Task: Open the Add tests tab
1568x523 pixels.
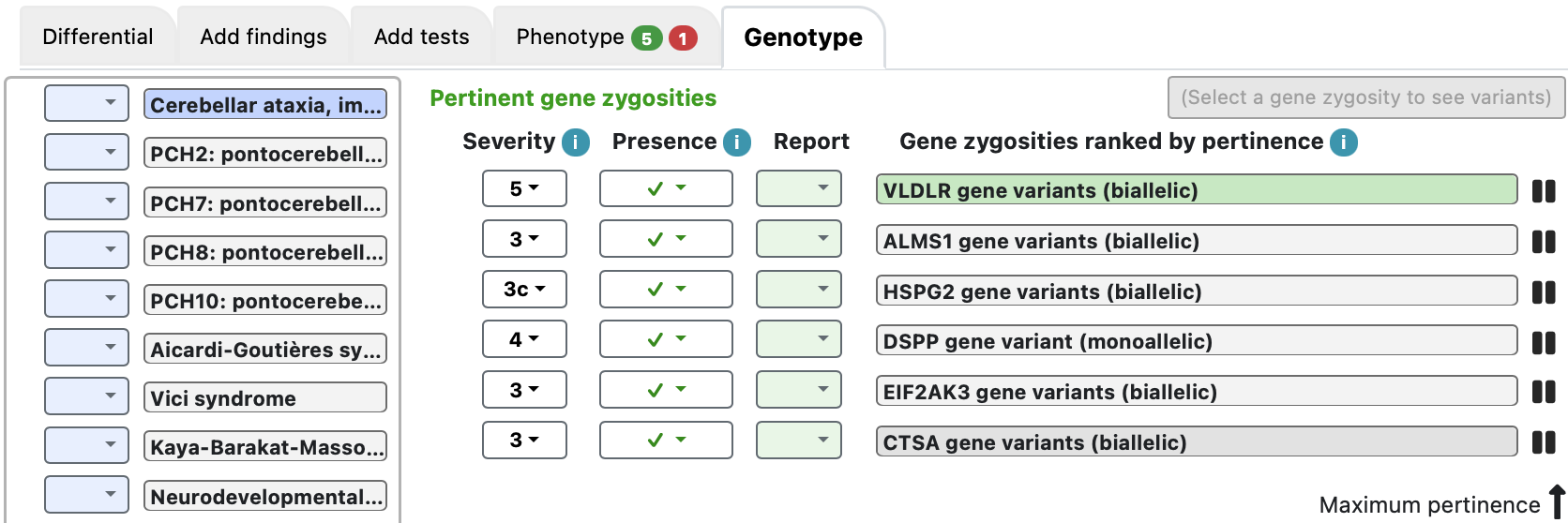Action: coord(421,37)
